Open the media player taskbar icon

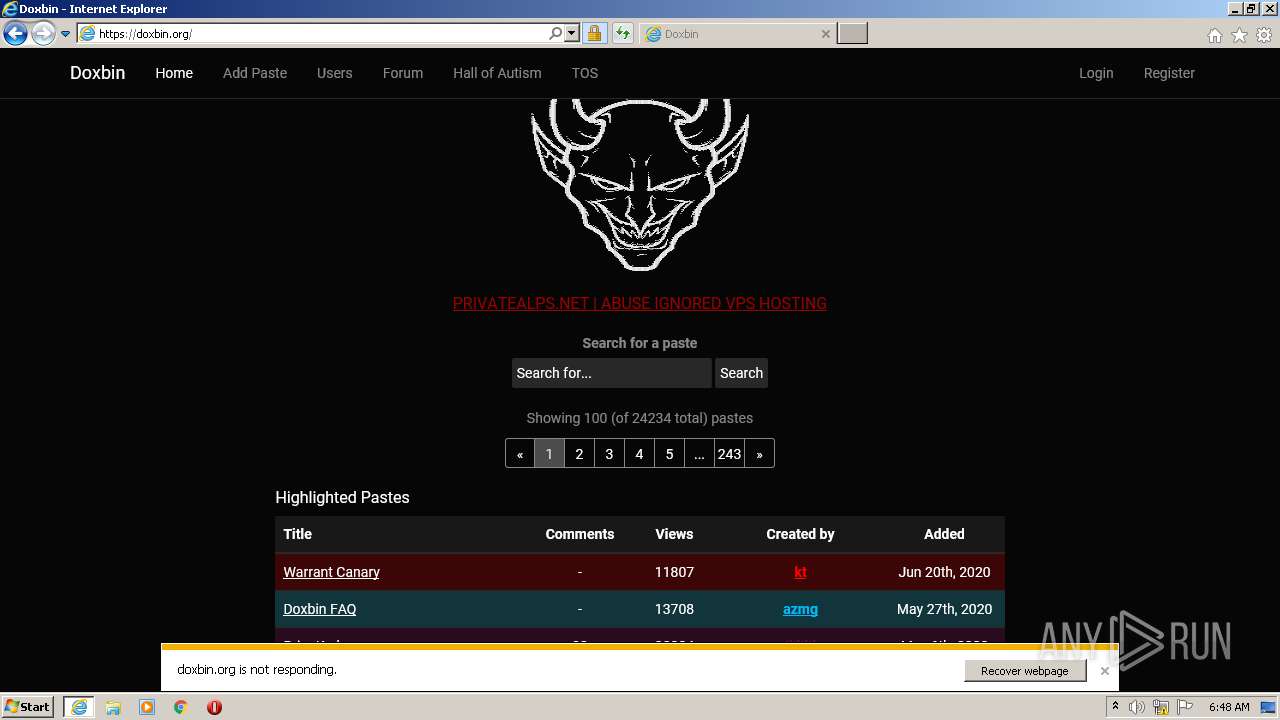pyautogui.click(x=147, y=707)
